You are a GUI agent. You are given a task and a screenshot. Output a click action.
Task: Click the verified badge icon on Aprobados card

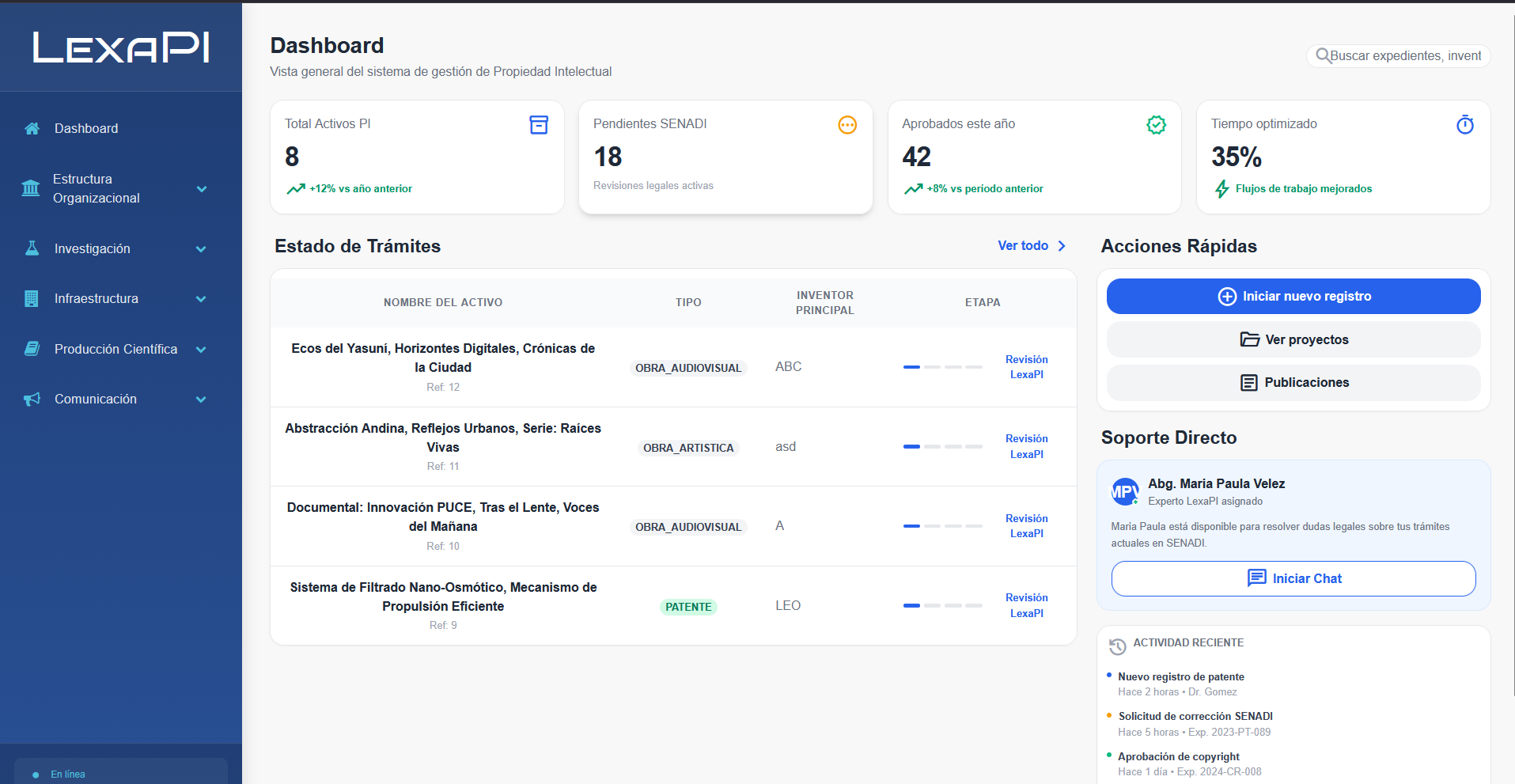pos(1156,124)
